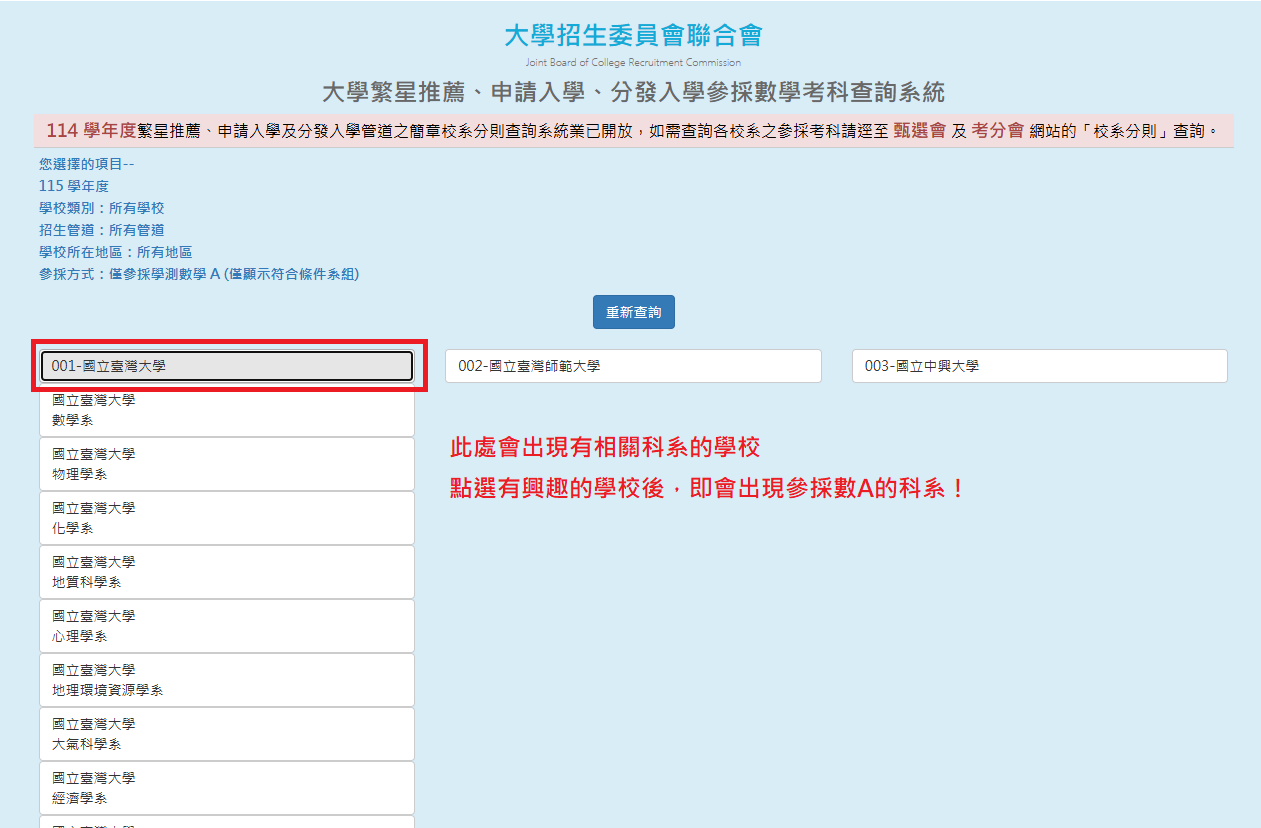Click the 115 學年度 selected item text
This screenshot has width=1261, height=828.
74,186
